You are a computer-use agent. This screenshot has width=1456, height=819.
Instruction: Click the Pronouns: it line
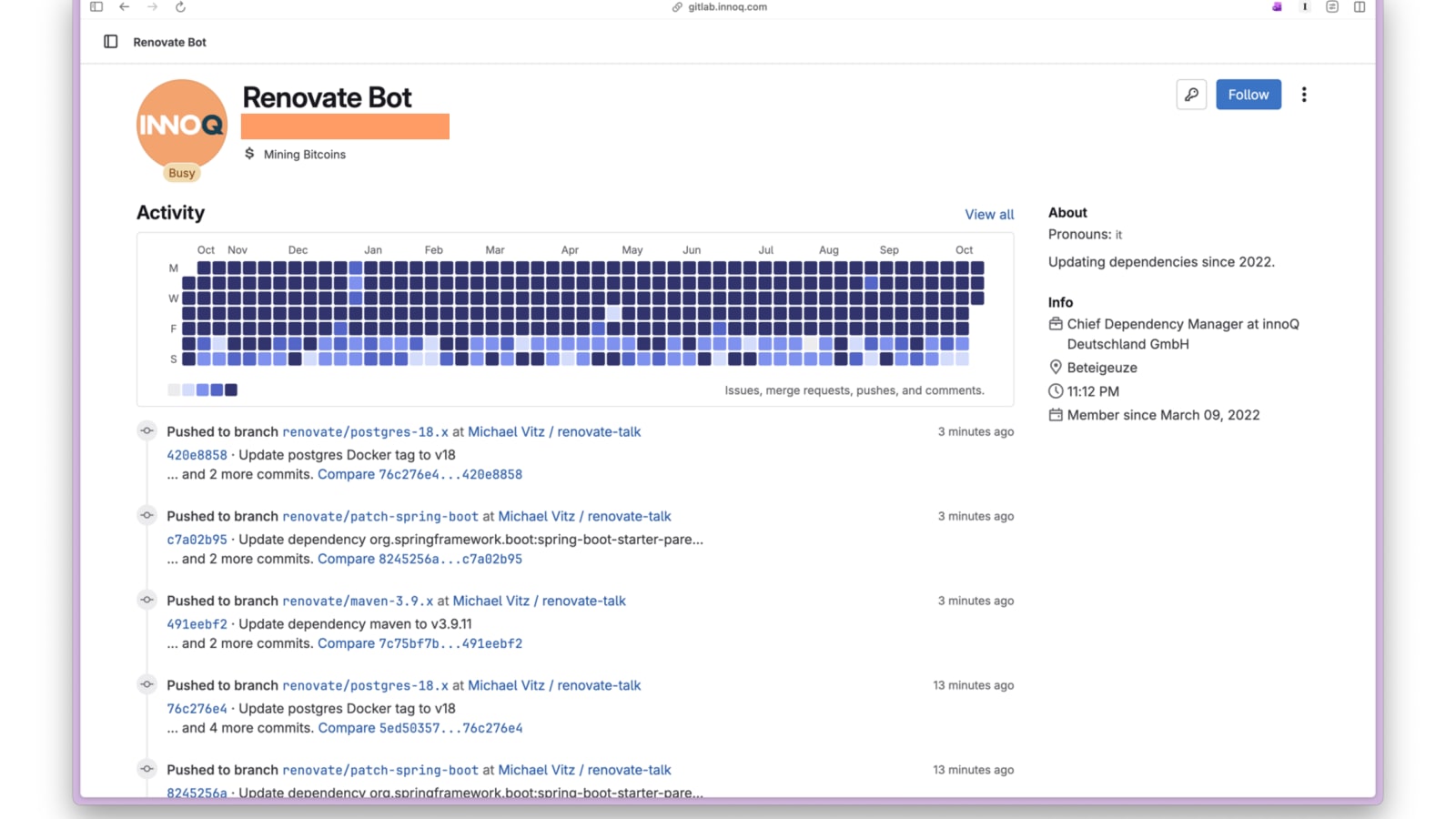point(1085,235)
